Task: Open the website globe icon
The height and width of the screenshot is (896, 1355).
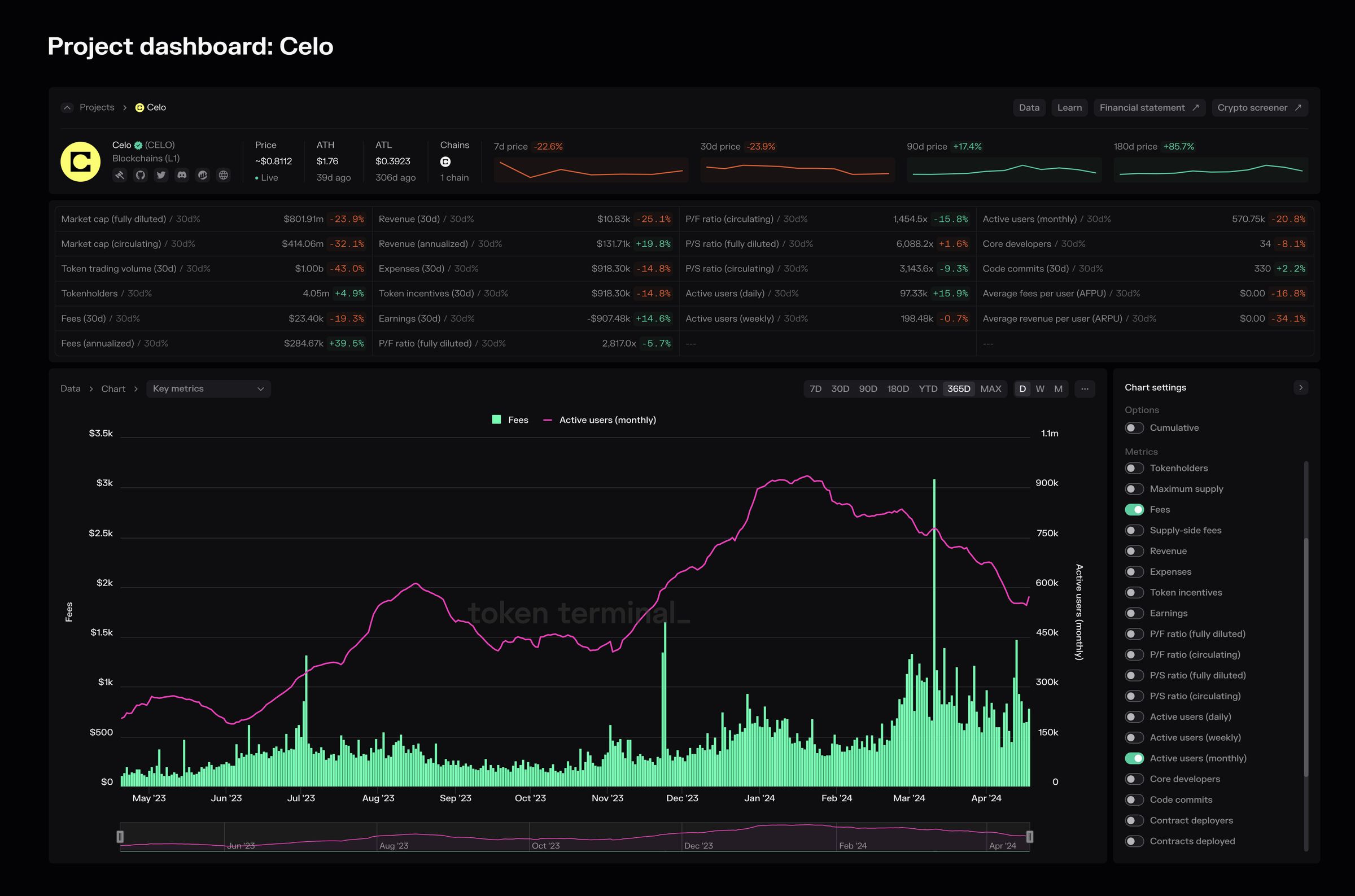Action: tap(224, 175)
